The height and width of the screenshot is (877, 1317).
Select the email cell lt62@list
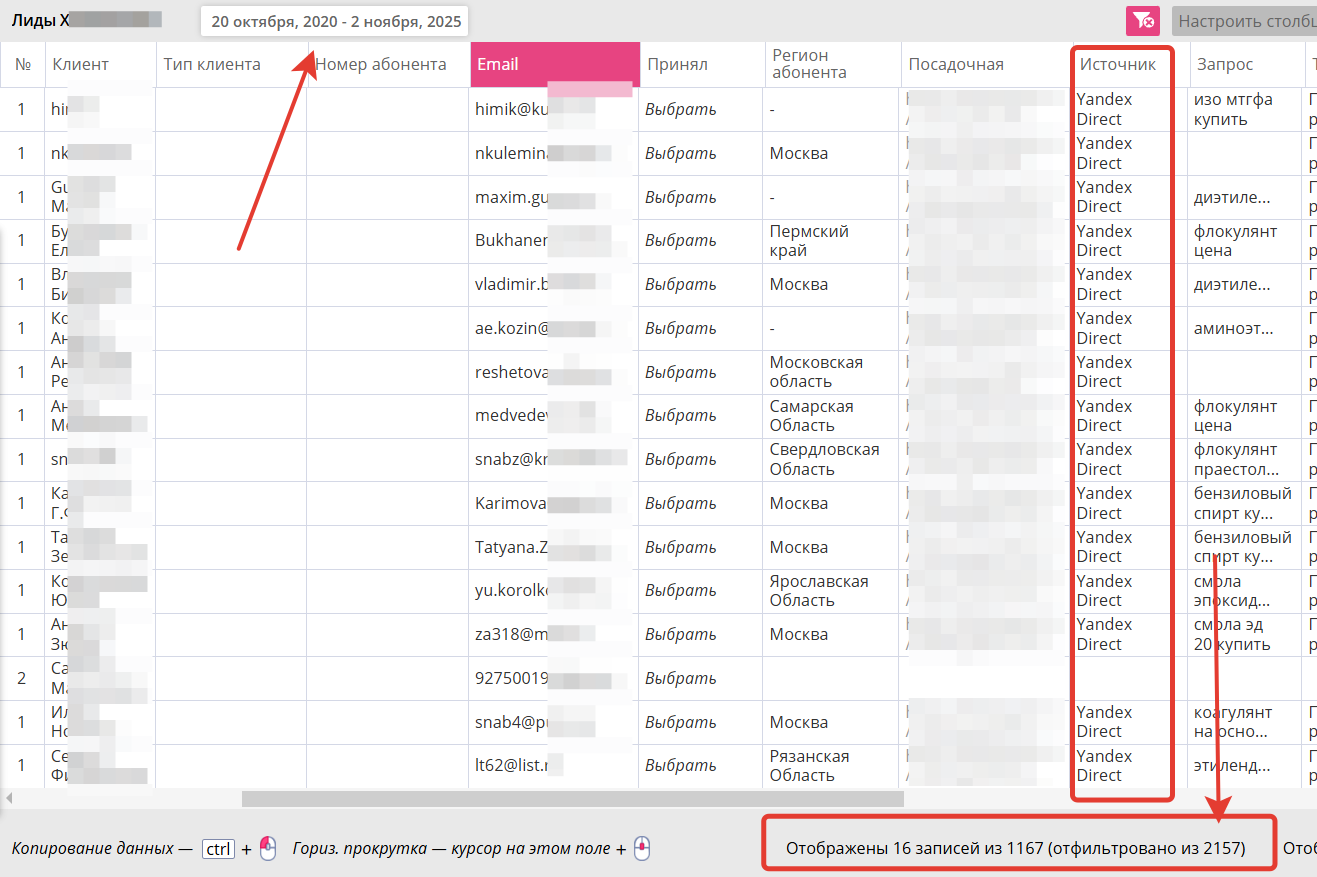[x=555, y=766]
